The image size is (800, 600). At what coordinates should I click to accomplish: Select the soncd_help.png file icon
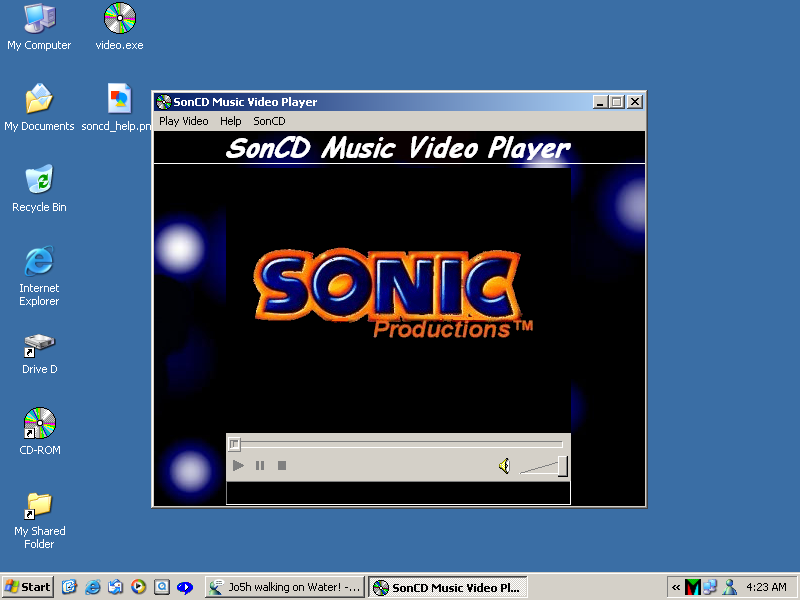[120, 99]
